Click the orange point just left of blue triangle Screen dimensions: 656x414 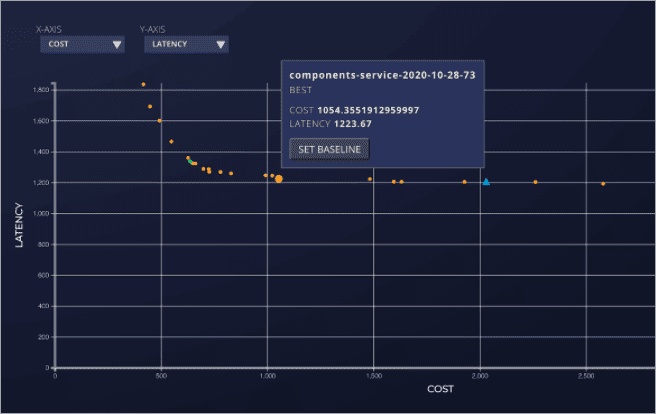464,182
